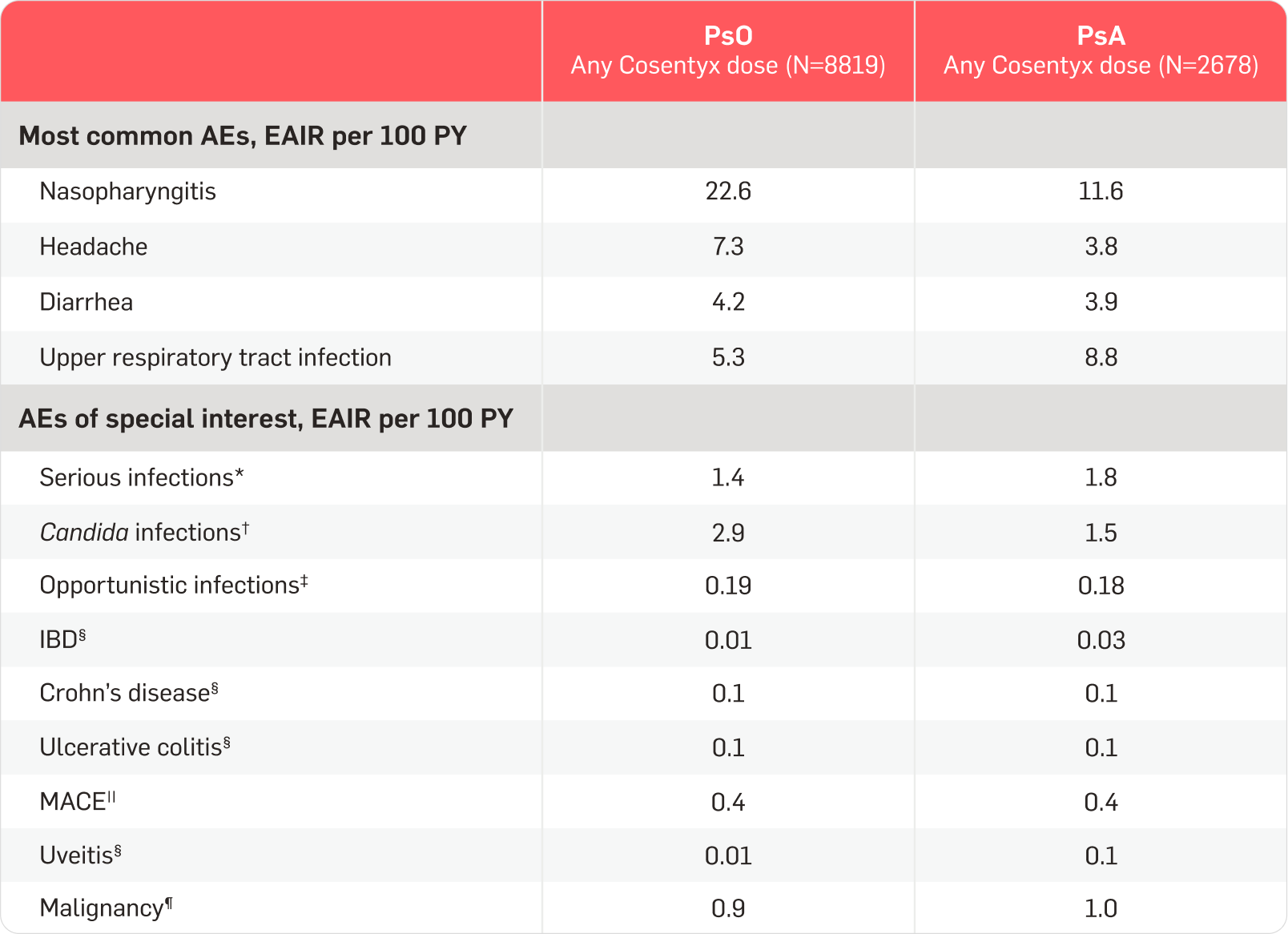1288x934 pixels.
Task: Click the PsO Nasopharyngitis value 22.6
Action: (728, 191)
